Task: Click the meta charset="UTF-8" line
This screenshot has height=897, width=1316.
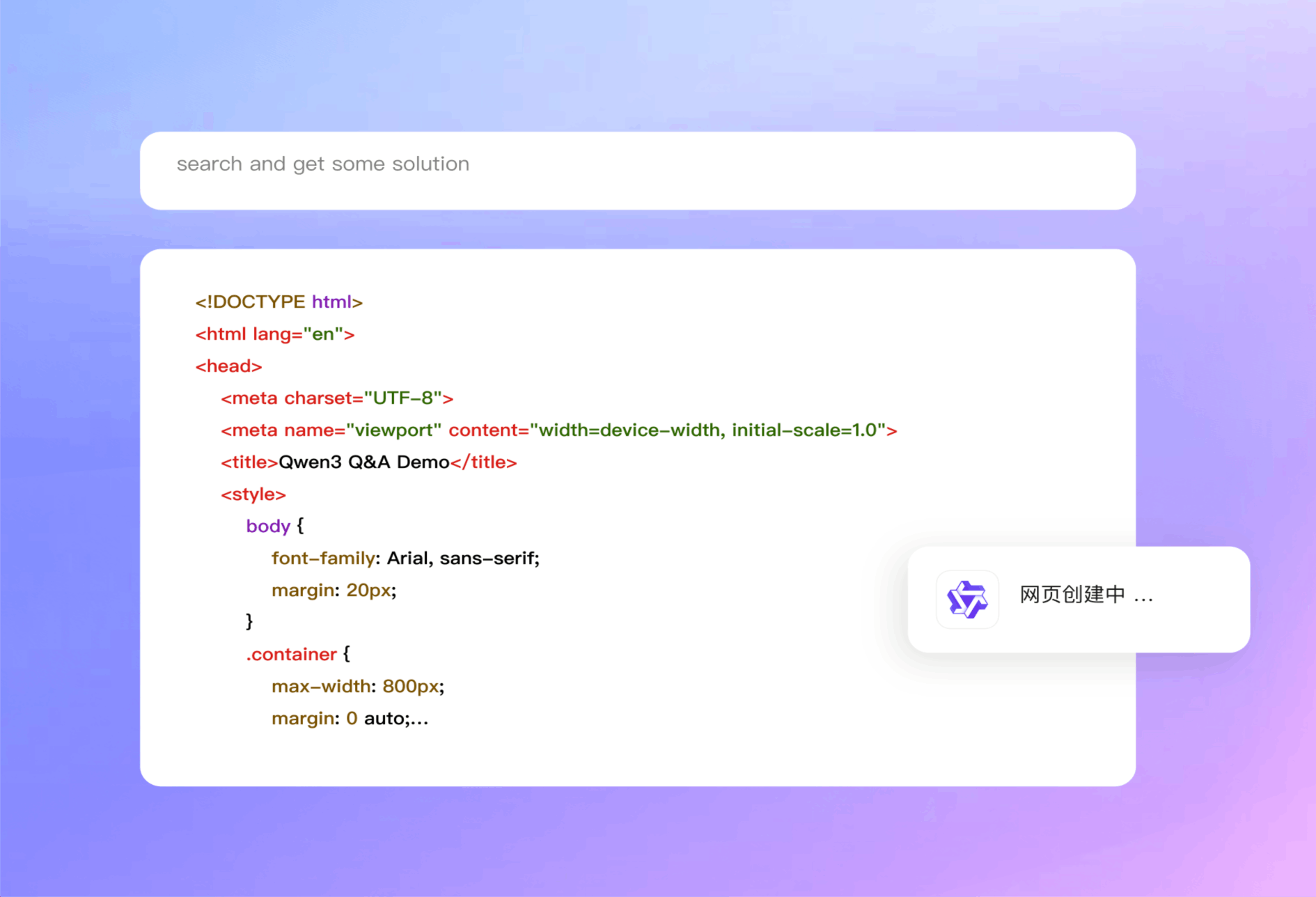Action: [x=337, y=398]
